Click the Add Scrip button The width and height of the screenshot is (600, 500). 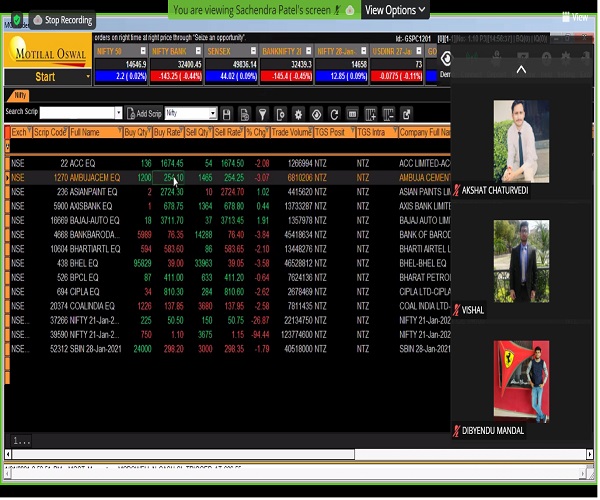(144, 114)
